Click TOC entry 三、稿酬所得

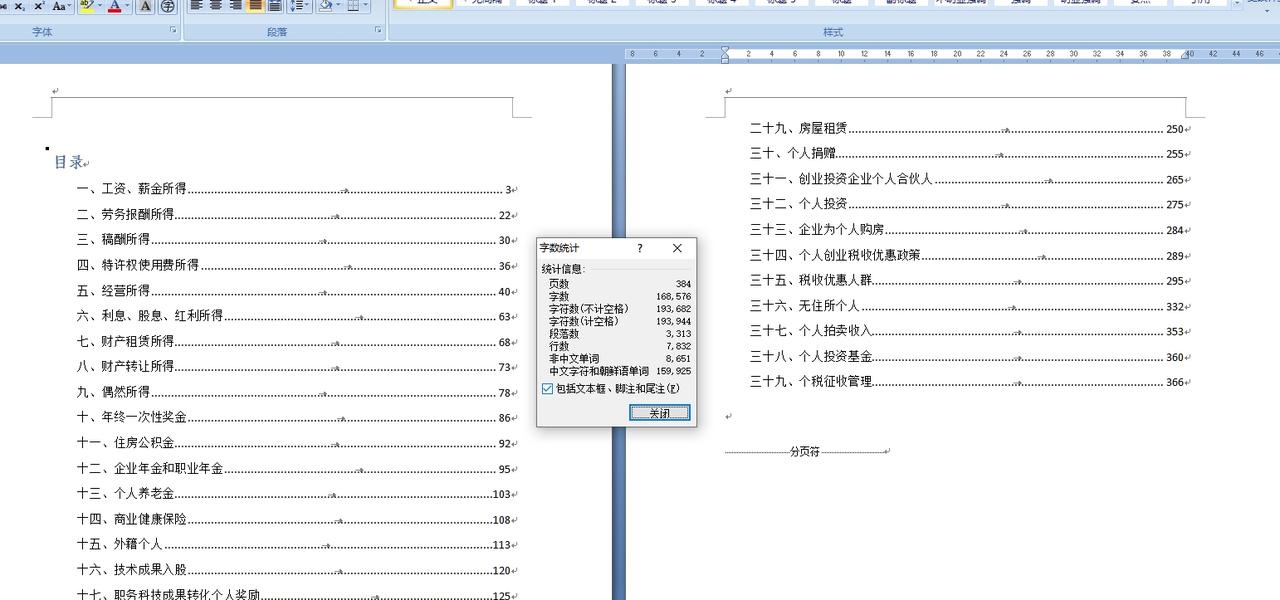[296, 240]
